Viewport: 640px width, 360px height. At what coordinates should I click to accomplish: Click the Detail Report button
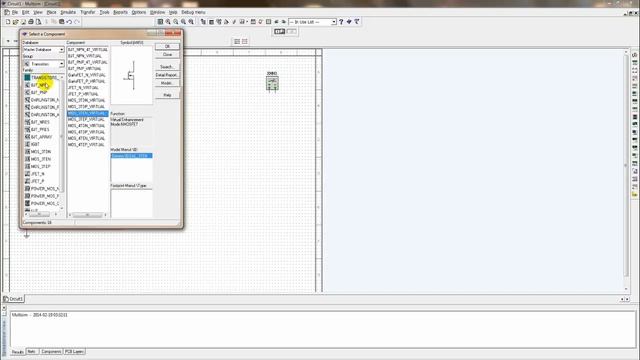pos(167,75)
